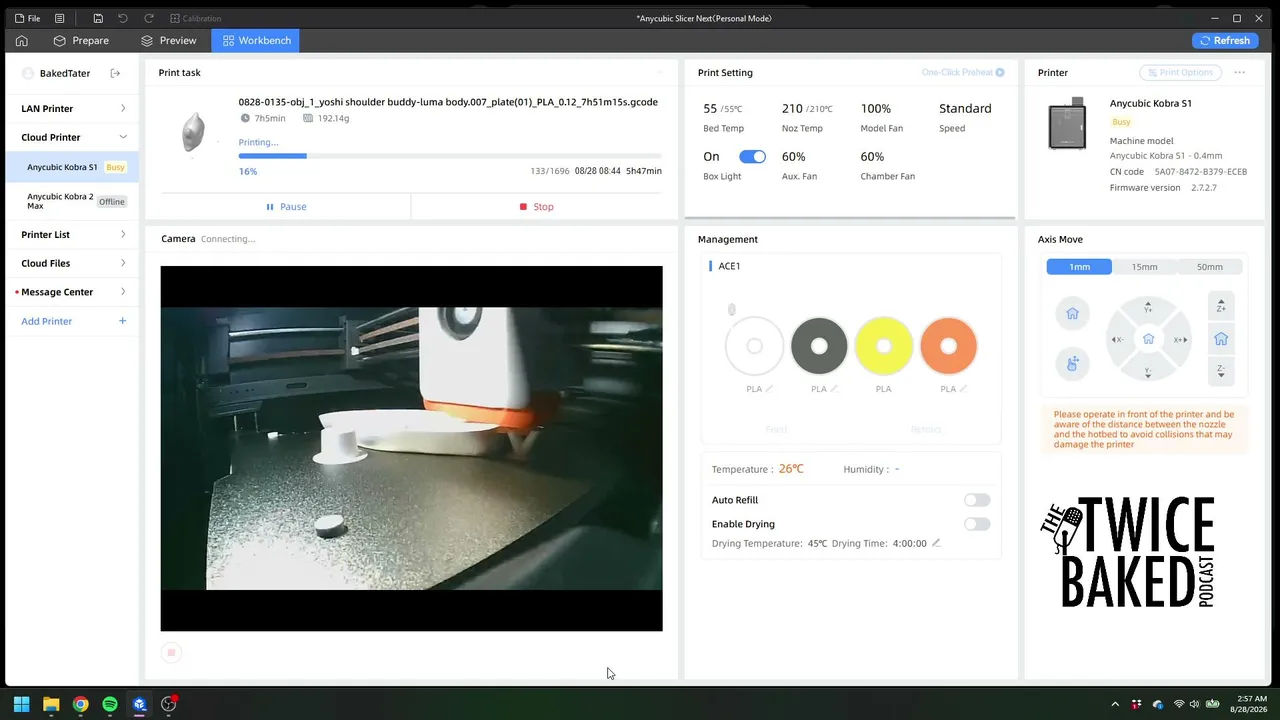Click the undo arrow icon
1280x720 pixels.
pos(123,18)
